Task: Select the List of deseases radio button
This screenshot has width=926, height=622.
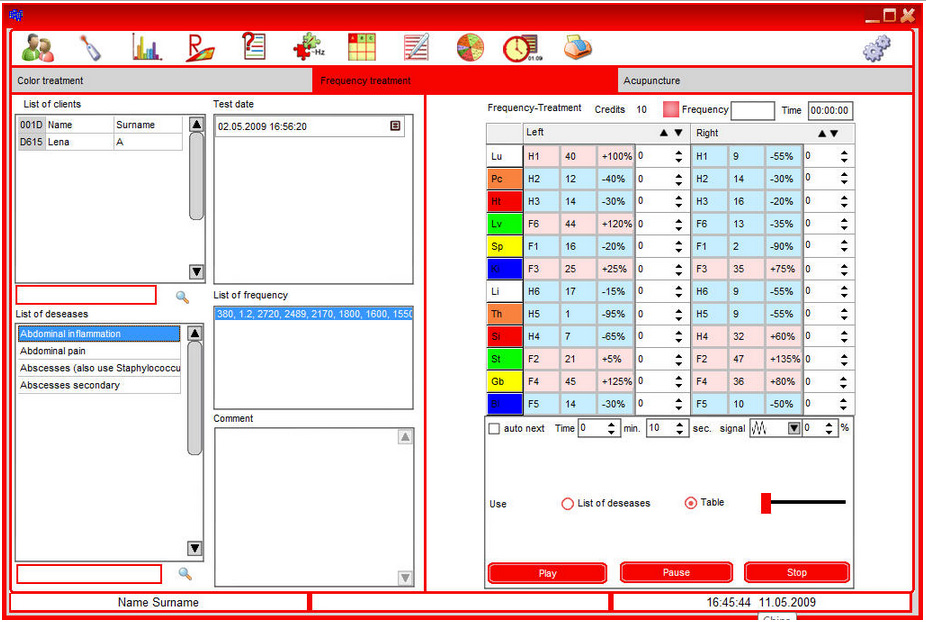Action: pyautogui.click(x=568, y=504)
